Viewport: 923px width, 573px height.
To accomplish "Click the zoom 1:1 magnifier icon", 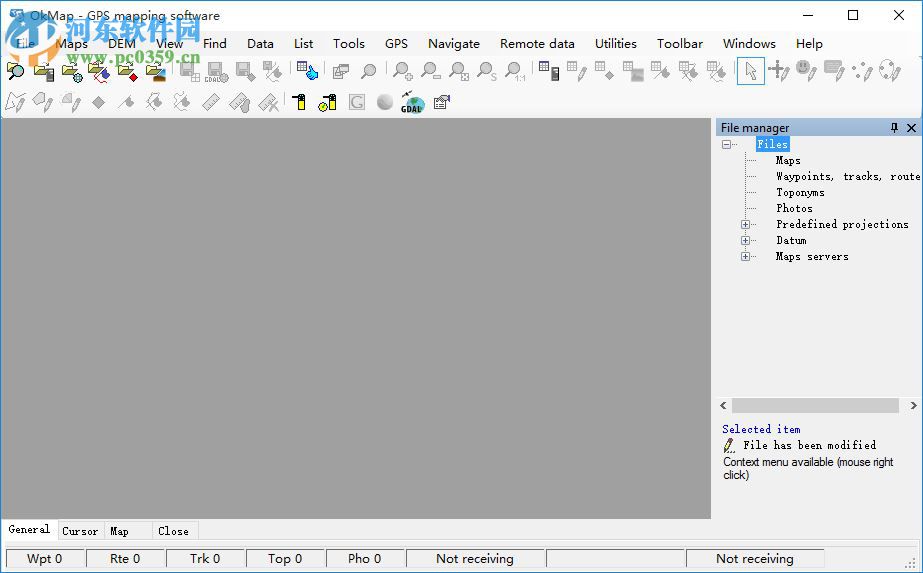I will [x=515, y=71].
